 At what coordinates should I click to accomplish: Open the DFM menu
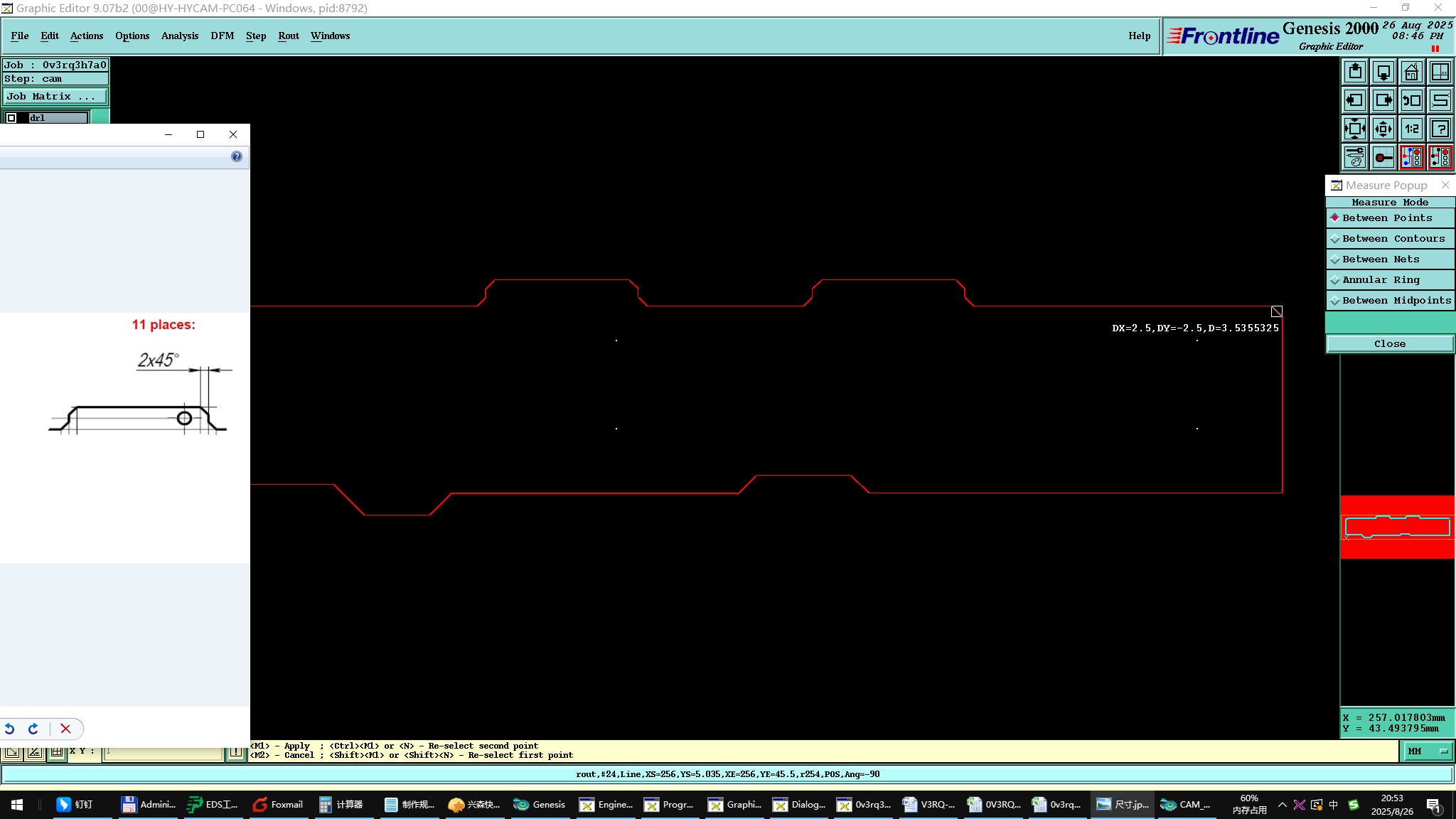pyautogui.click(x=222, y=36)
